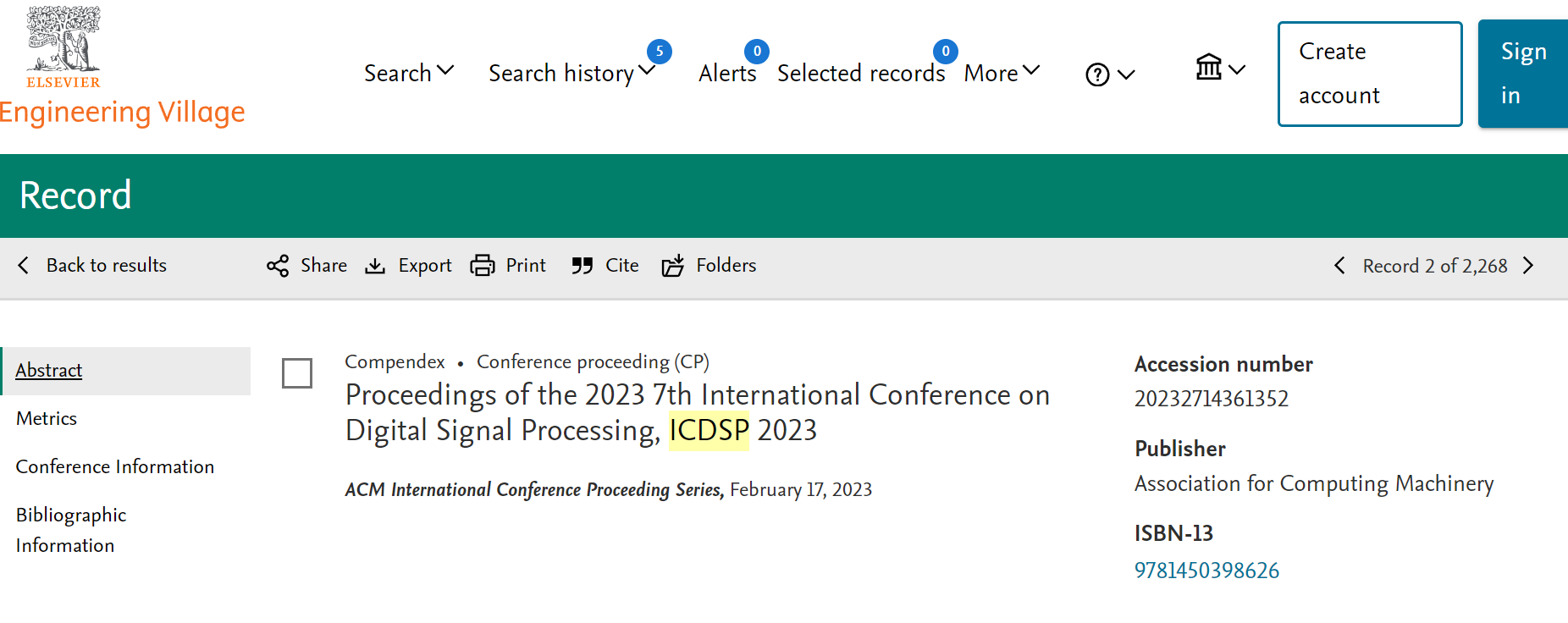The image size is (1568, 623).
Task: Open the institution building icon menu
Action: click(1209, 67)
